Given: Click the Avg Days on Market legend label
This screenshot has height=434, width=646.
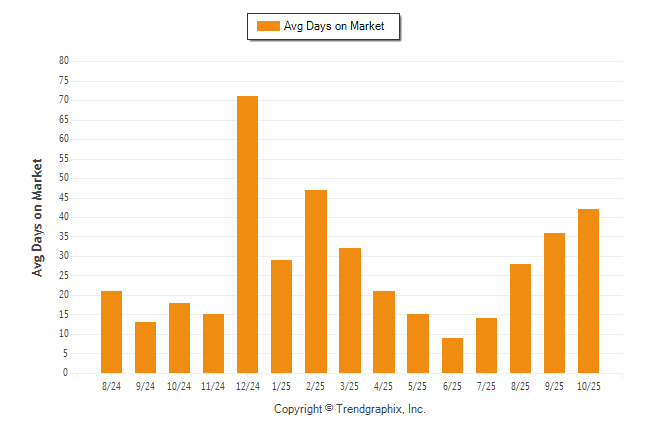Looking at the screenshot, I should tap(333, 27).
